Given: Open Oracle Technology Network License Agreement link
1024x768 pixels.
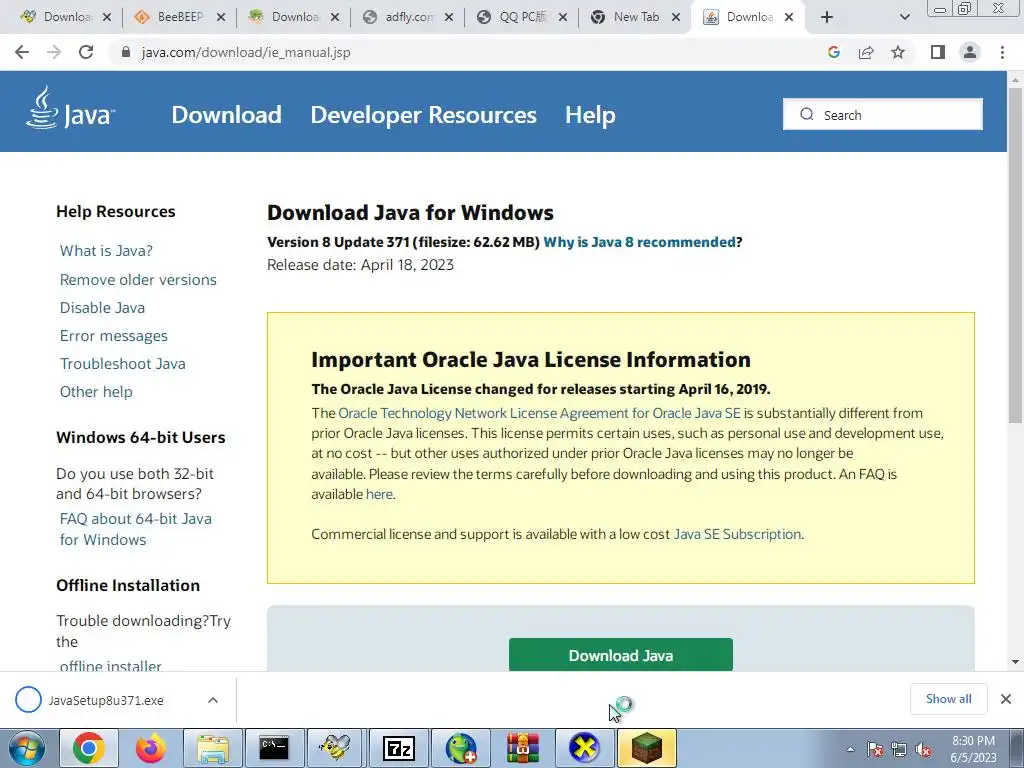Looking at the screenshot, I should [539, 413].
